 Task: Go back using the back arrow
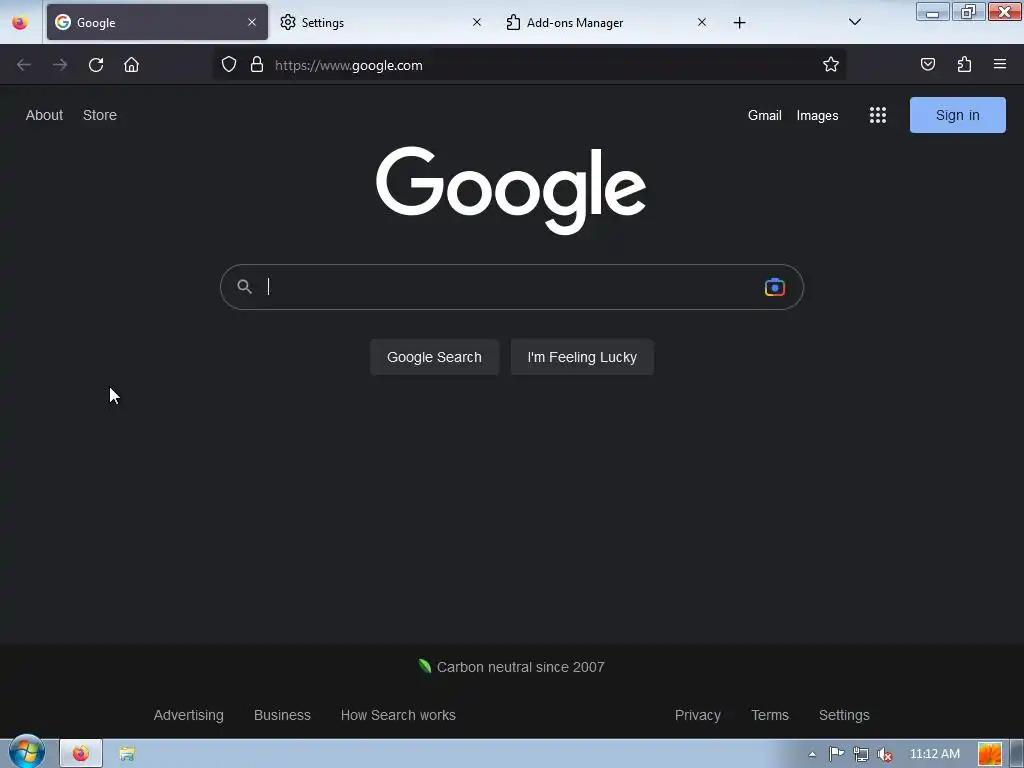pos(24,65)
